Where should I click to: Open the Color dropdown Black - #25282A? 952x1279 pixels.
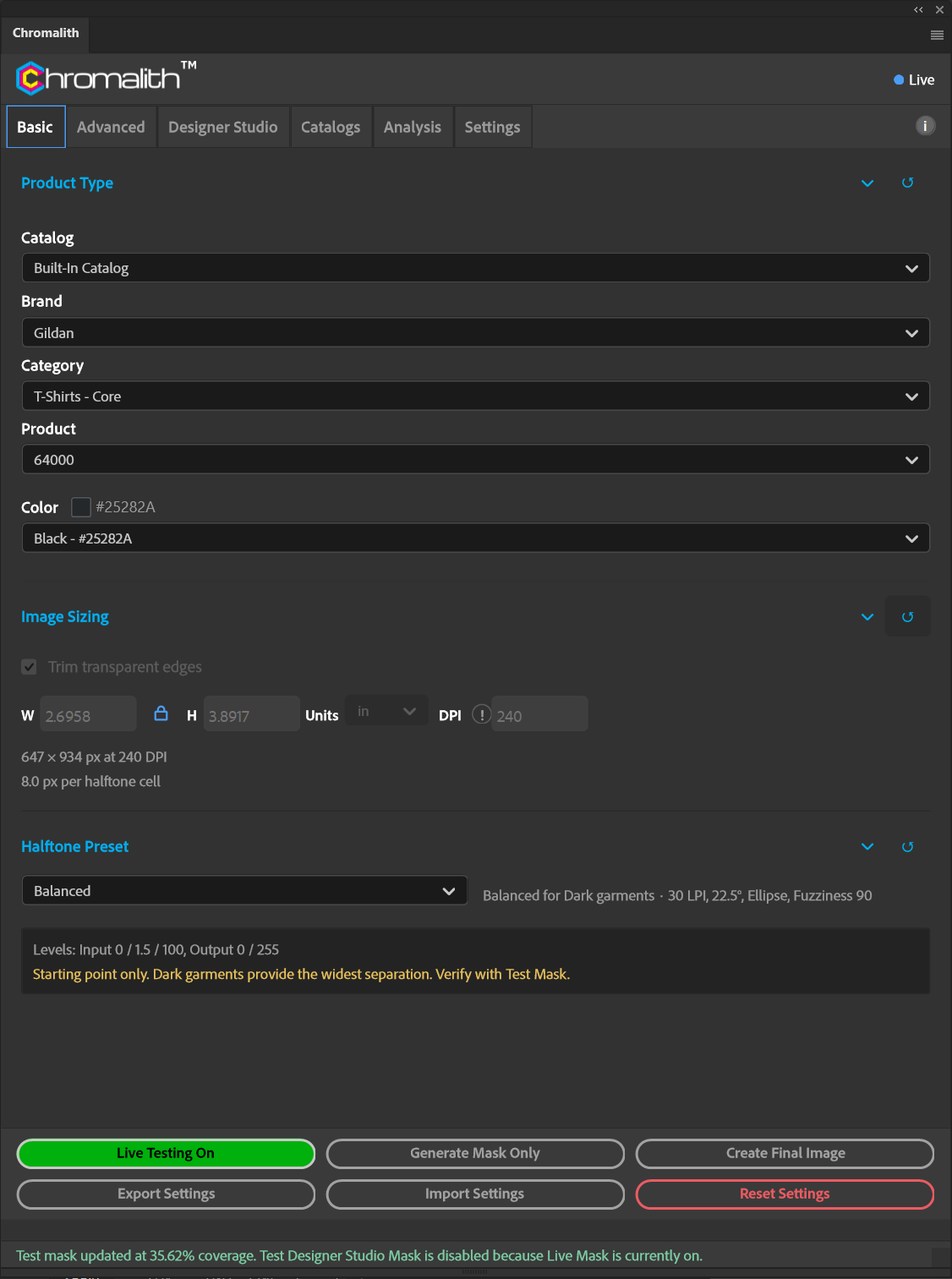pyautogui.click(x=475, y=538)
